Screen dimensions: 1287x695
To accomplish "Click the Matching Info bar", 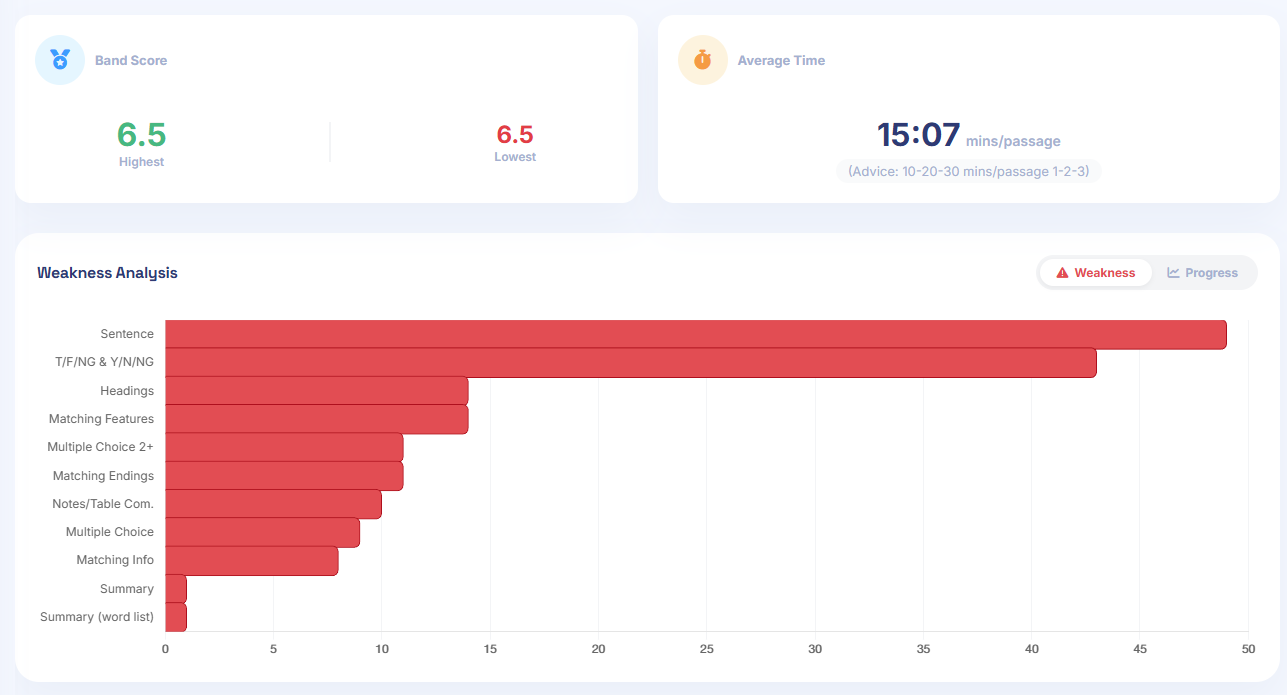I will [x=251, y=561].
